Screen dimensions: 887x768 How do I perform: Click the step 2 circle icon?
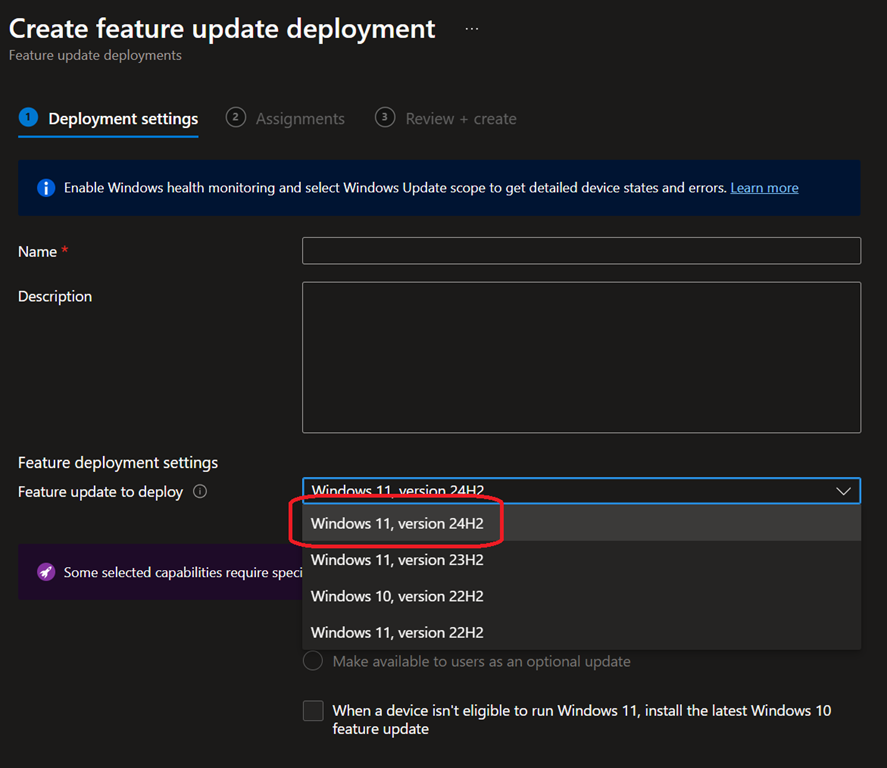coord(236,118)
